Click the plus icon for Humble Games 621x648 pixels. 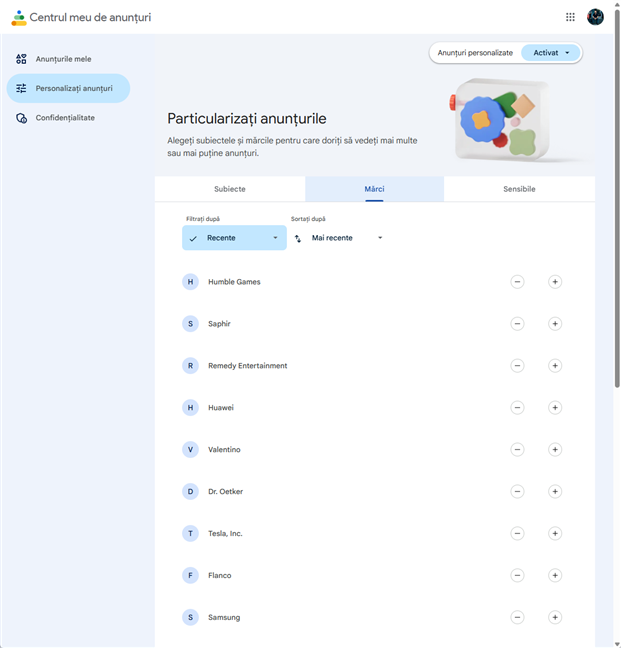coord(555,282)
